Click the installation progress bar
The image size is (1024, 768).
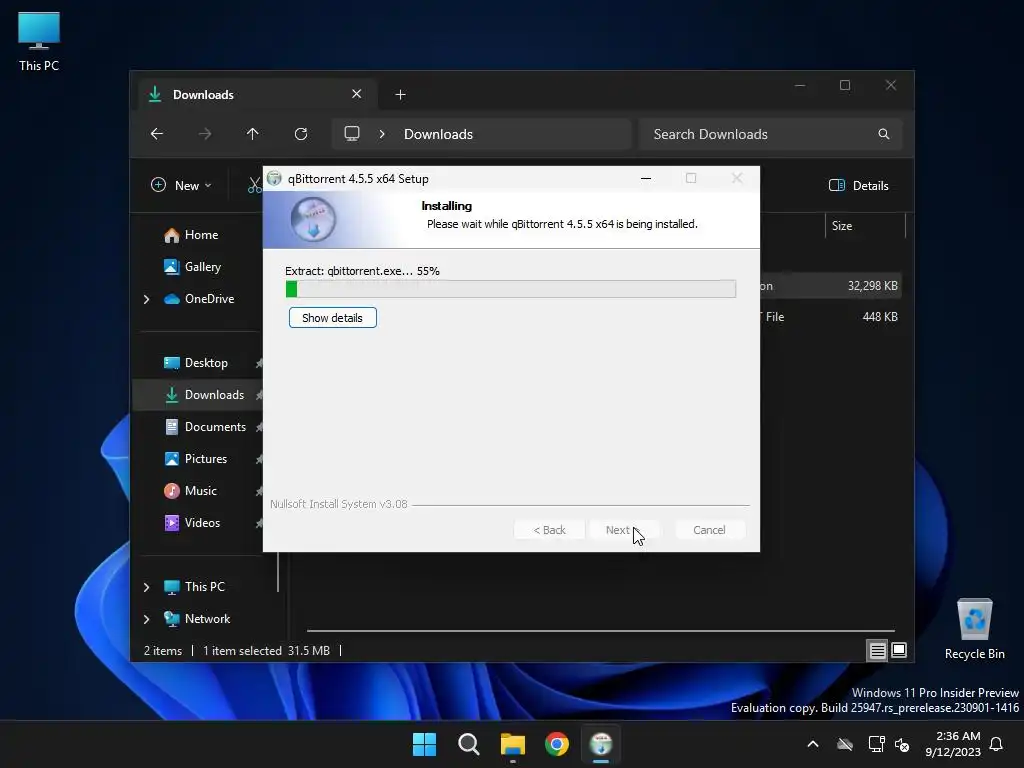511,289
